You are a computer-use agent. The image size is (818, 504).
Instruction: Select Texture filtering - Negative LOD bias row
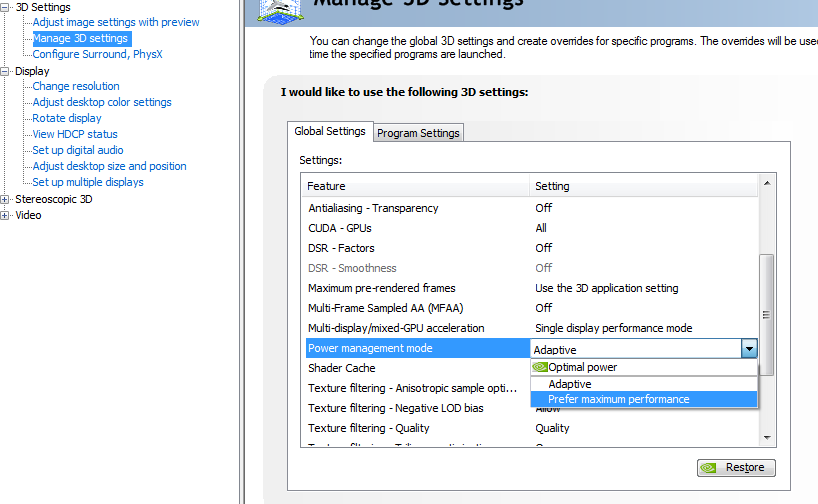418,408
